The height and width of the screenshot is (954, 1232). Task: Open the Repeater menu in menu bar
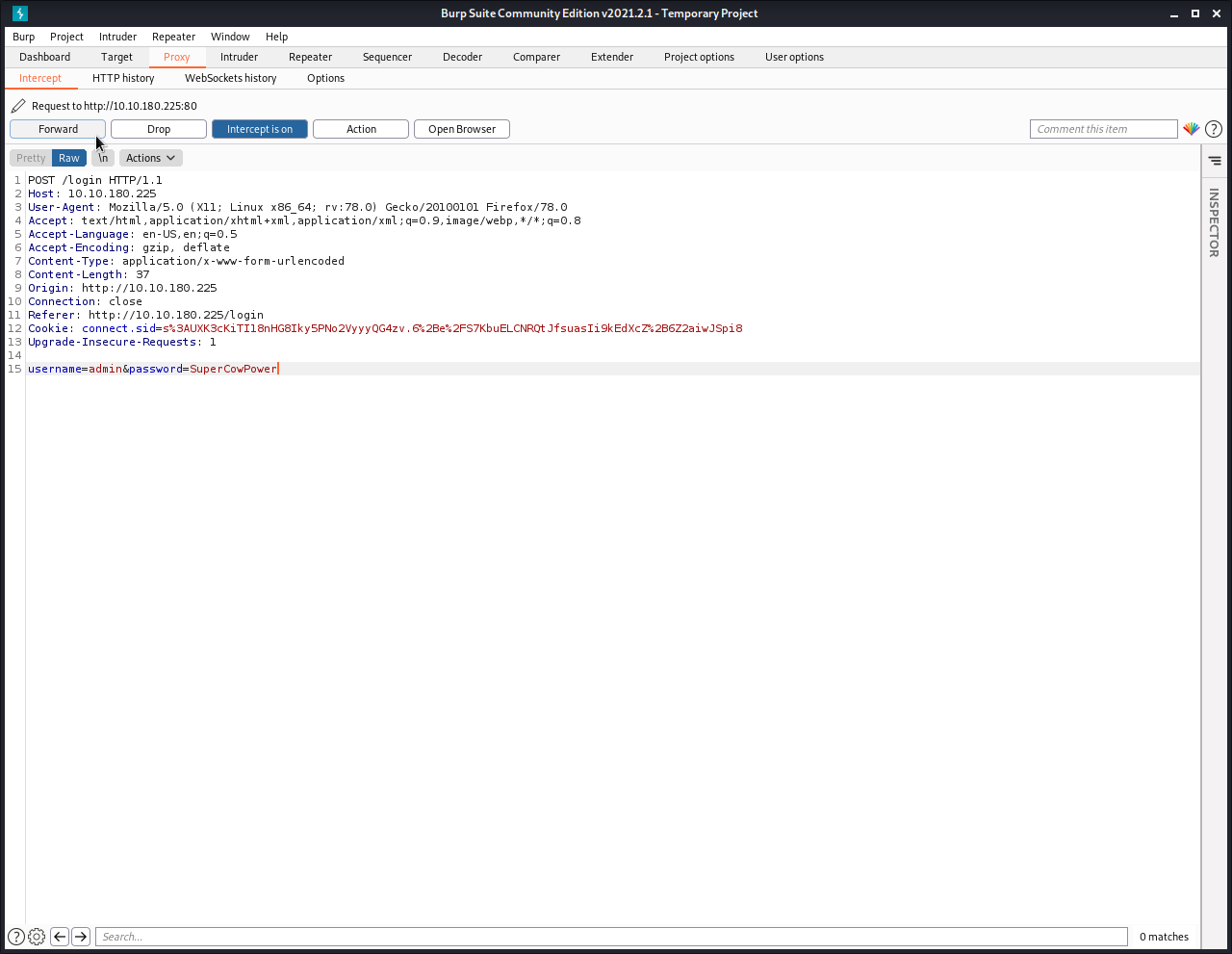(174, 37)
